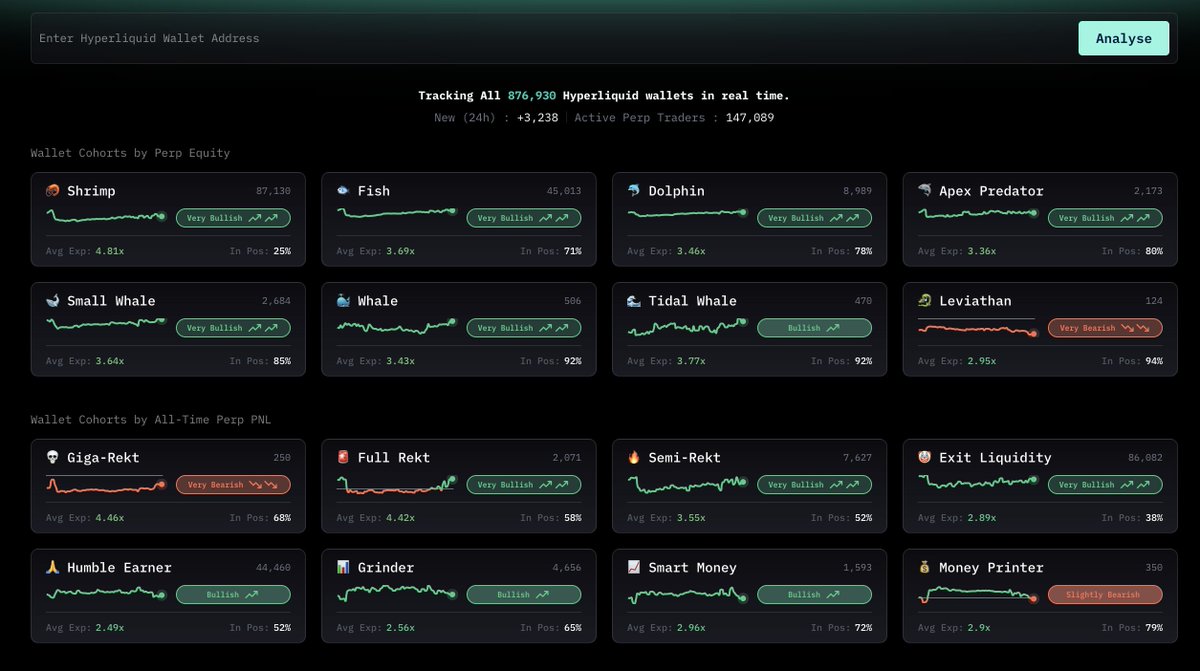Screen dimensions: 1200x671
Task: Click the Dolphin cohort emoji icon
Action: [x=635, y=191]
